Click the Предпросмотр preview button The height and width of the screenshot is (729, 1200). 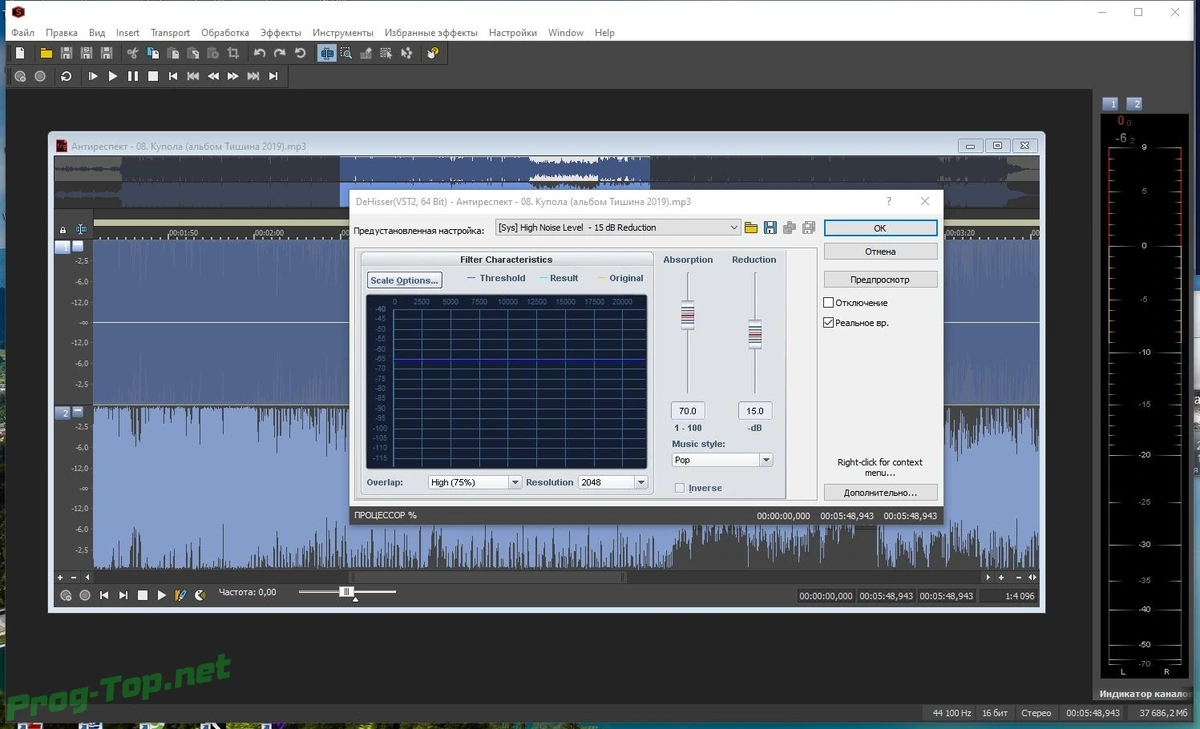coord(880,279)
